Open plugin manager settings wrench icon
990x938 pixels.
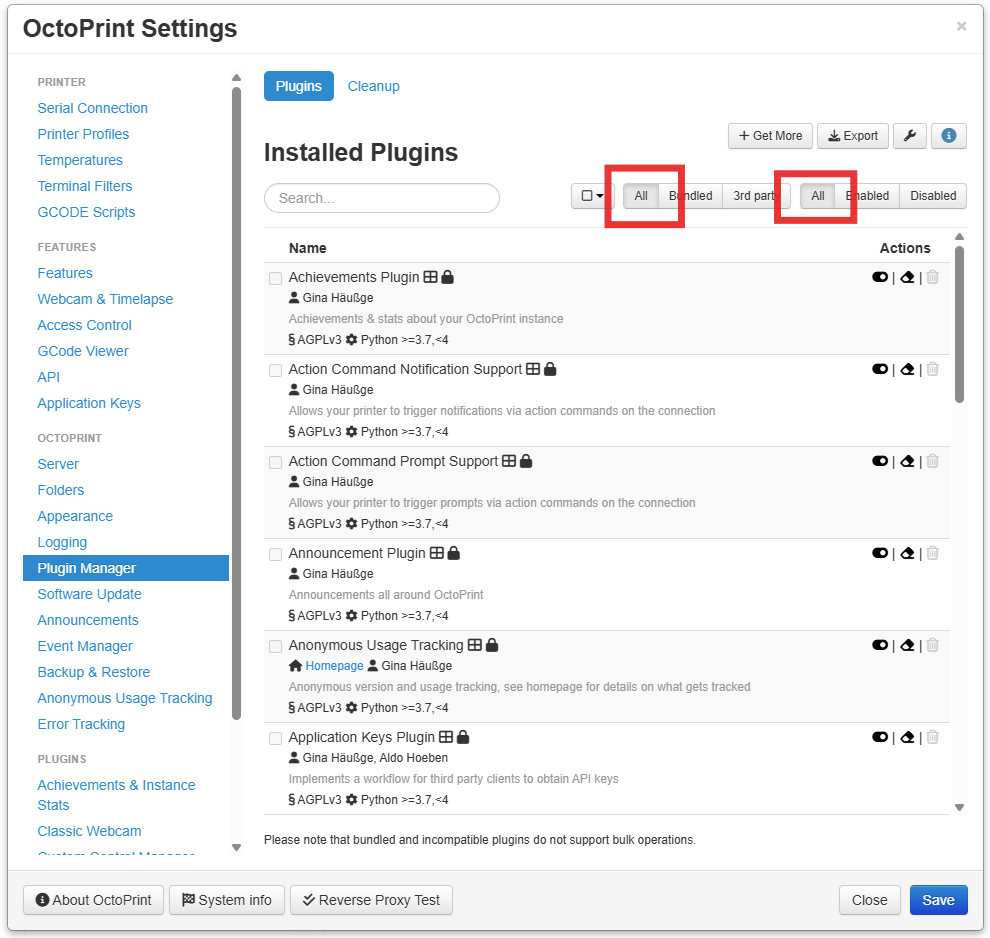(909, 136)
